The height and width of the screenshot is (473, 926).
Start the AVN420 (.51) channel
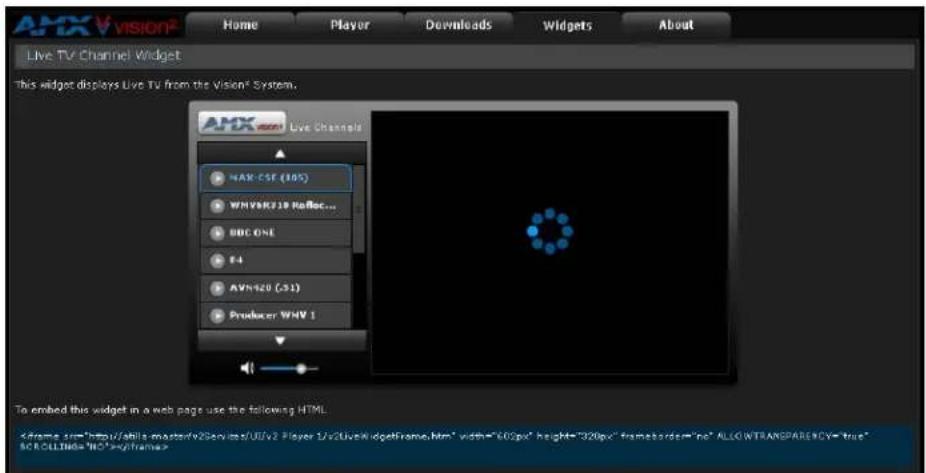point(276,288)
